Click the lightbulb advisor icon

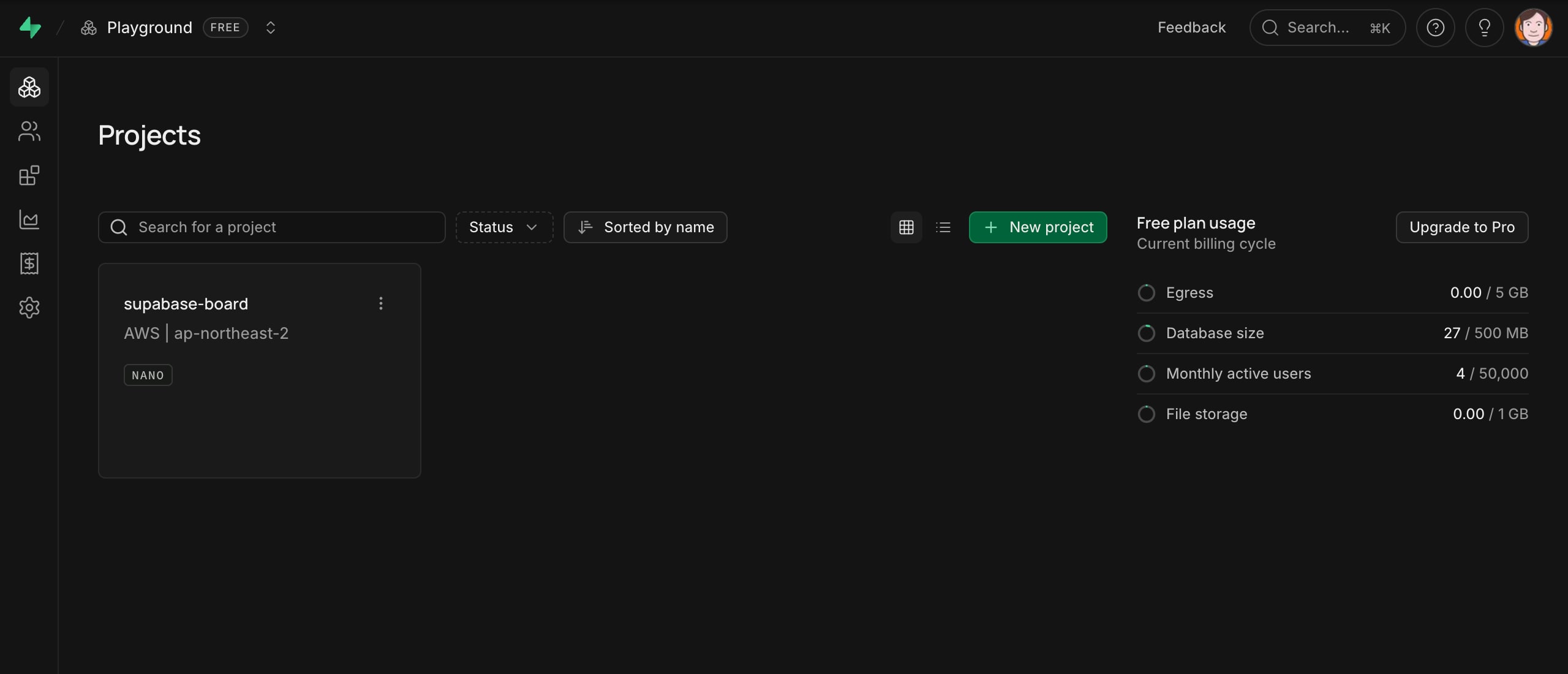[1484, 28]
